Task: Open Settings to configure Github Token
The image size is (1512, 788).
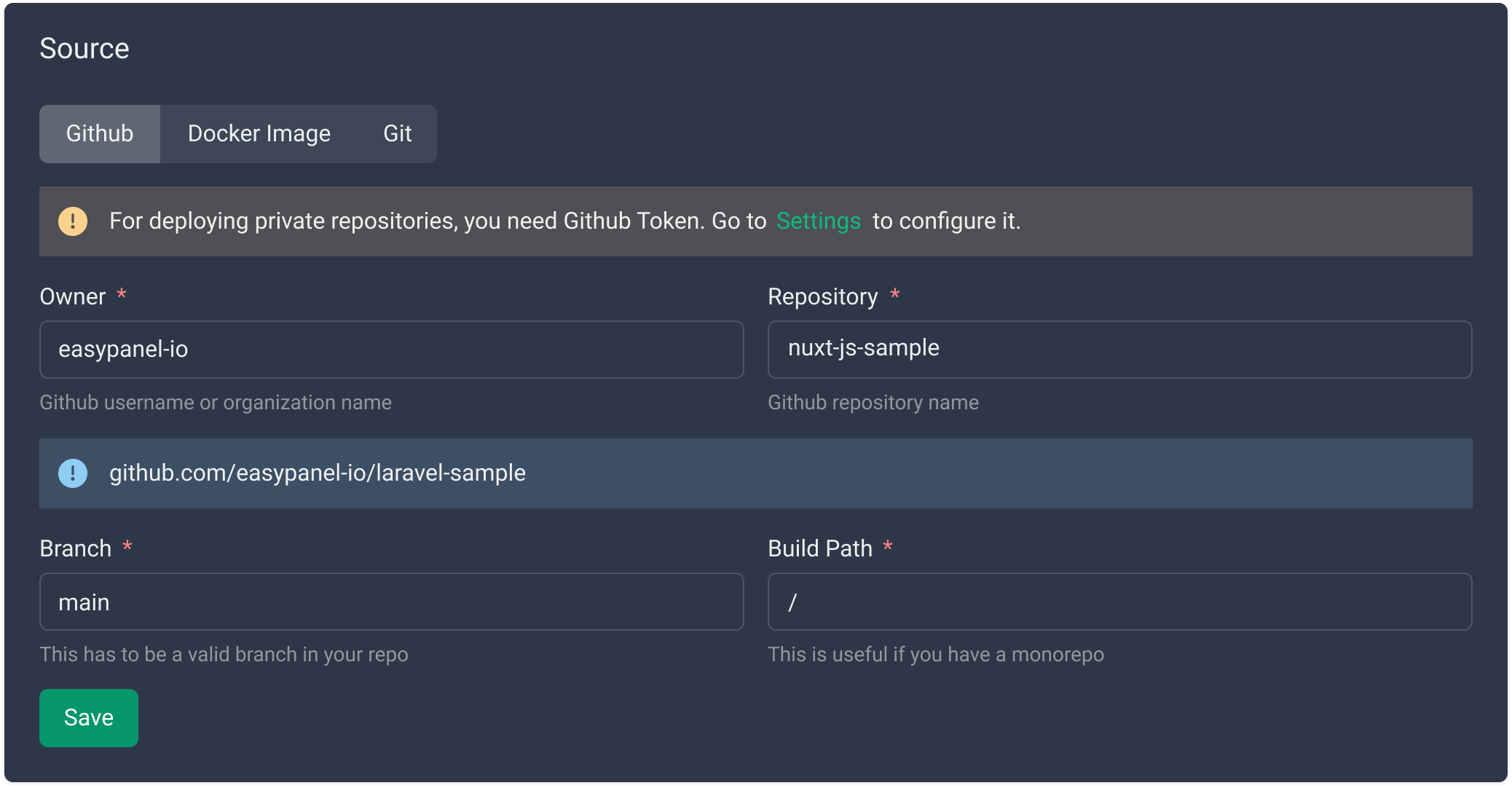Action: pos(818,221)
